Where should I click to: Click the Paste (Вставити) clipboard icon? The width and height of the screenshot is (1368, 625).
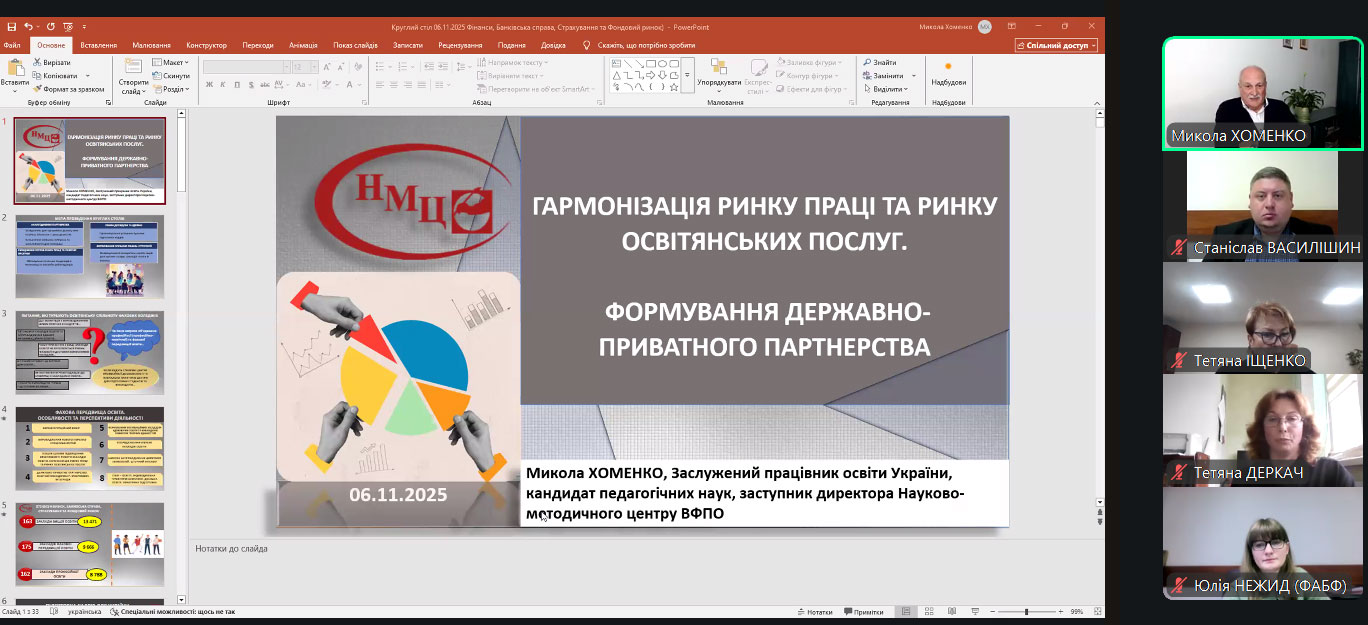click(x=14, y=71)
